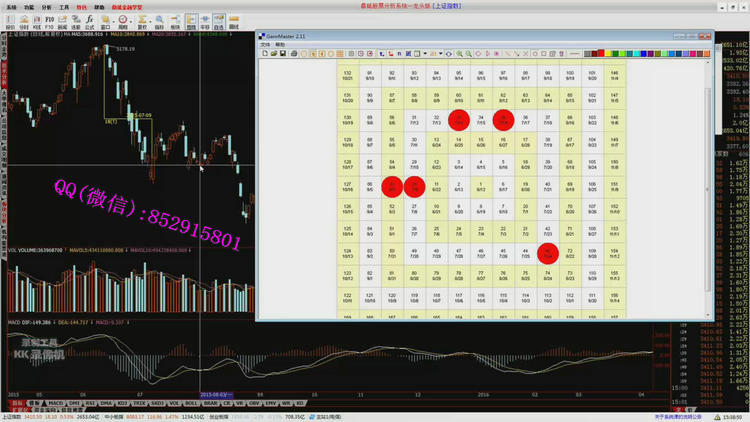Click the 2015-08-03 date marker on timeline

(216, 395)
